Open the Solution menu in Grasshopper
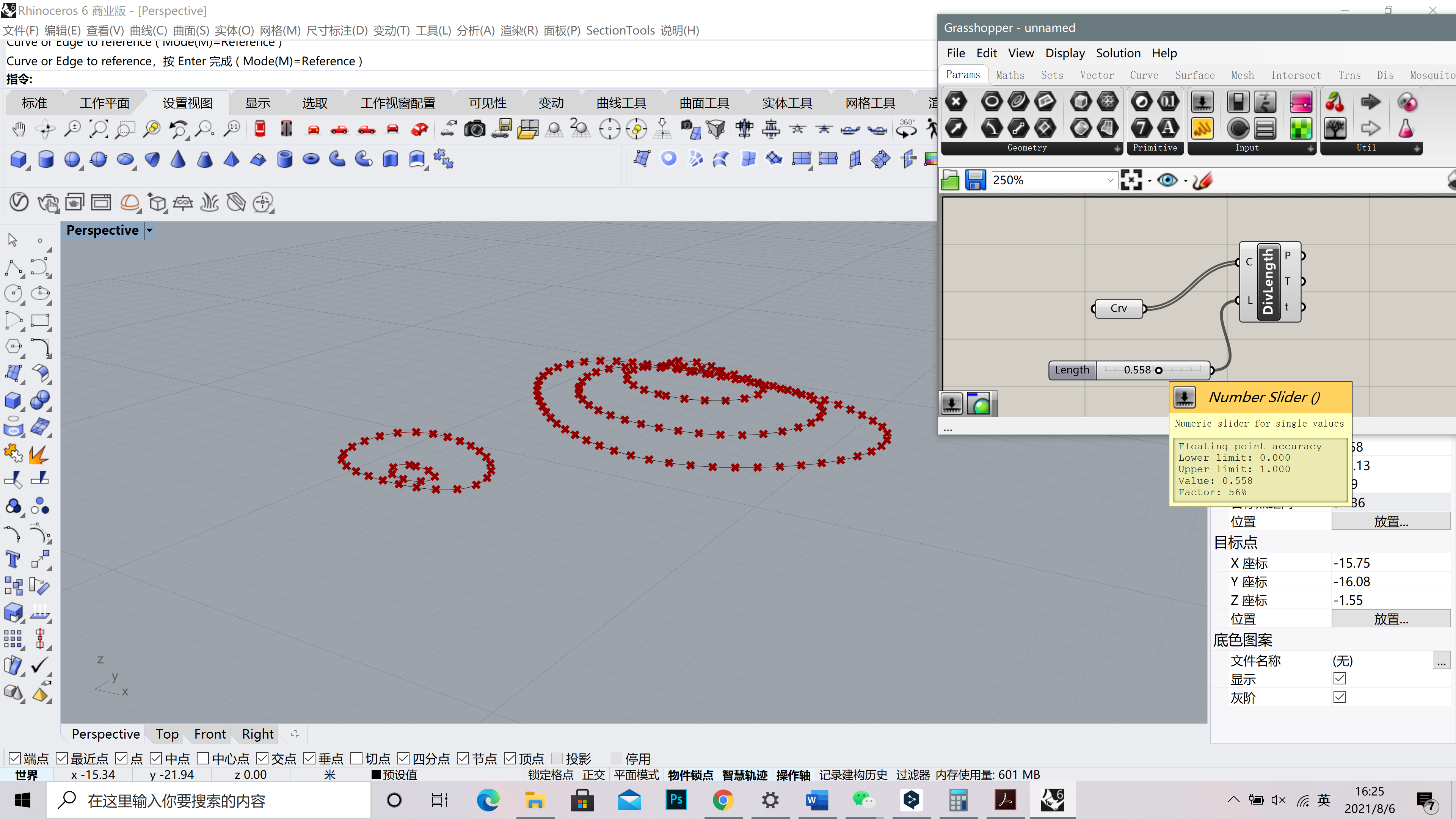The image size is (1456, 819). (x=1118, y=53)
